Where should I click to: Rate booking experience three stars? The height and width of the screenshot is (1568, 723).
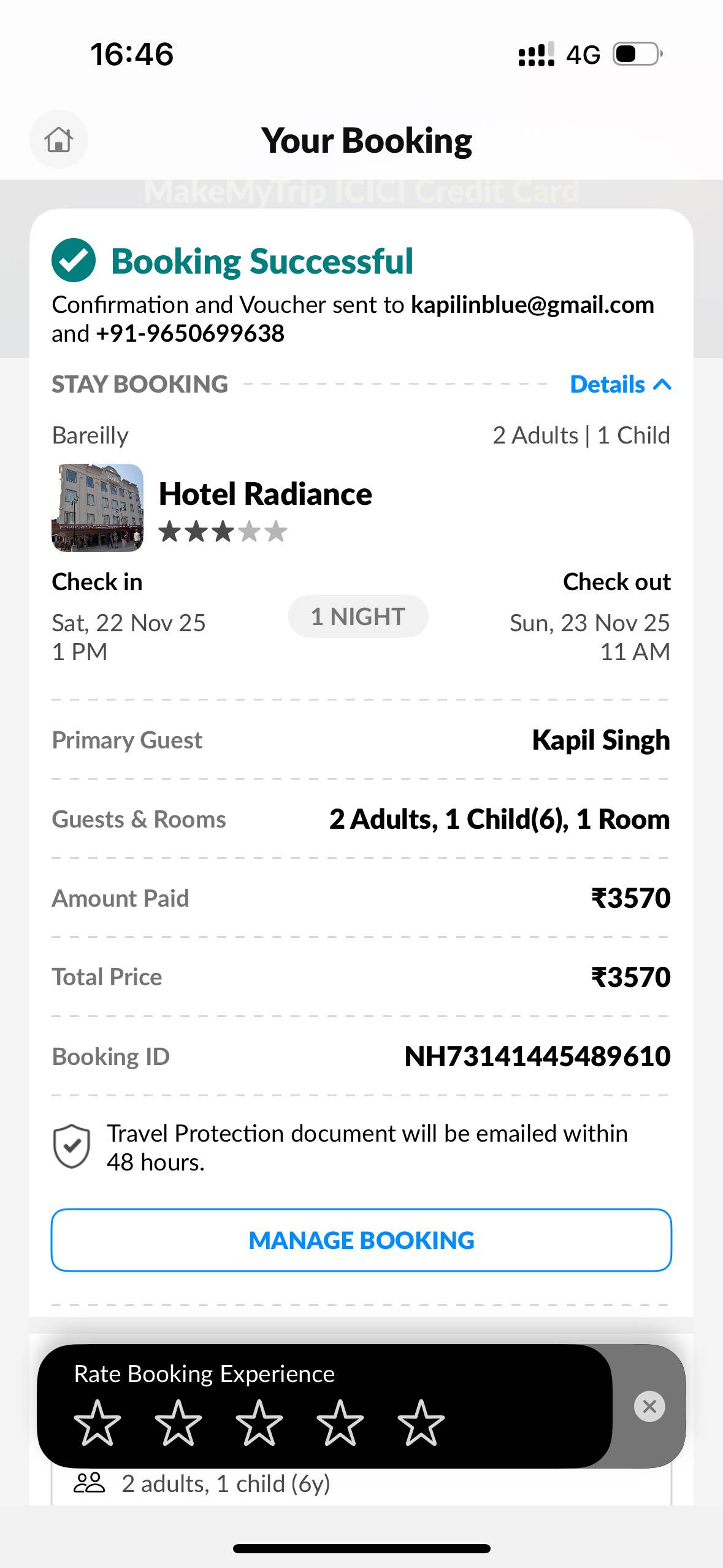tap(259, 1422)
